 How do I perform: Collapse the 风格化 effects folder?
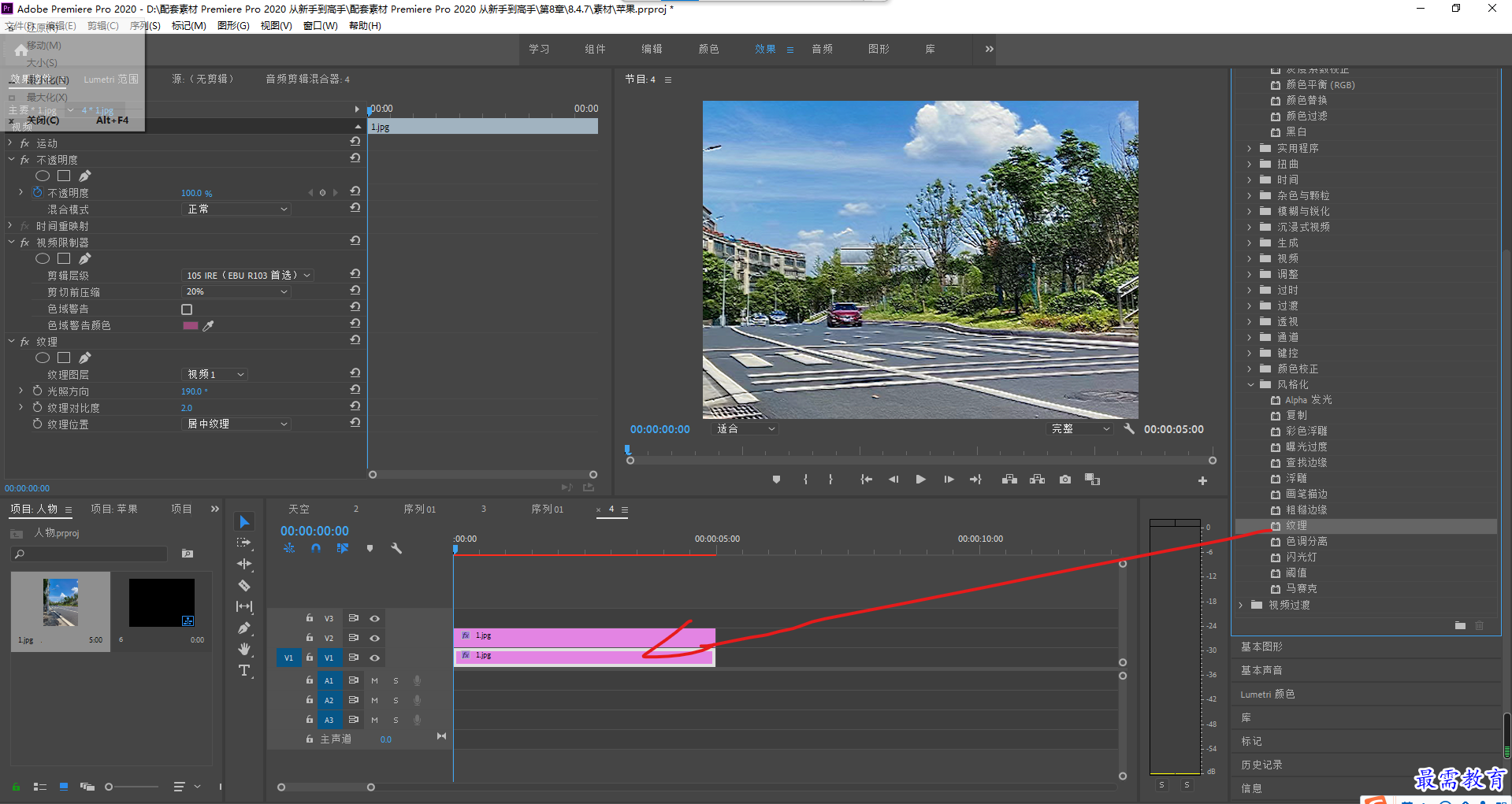pos(1250,384)
